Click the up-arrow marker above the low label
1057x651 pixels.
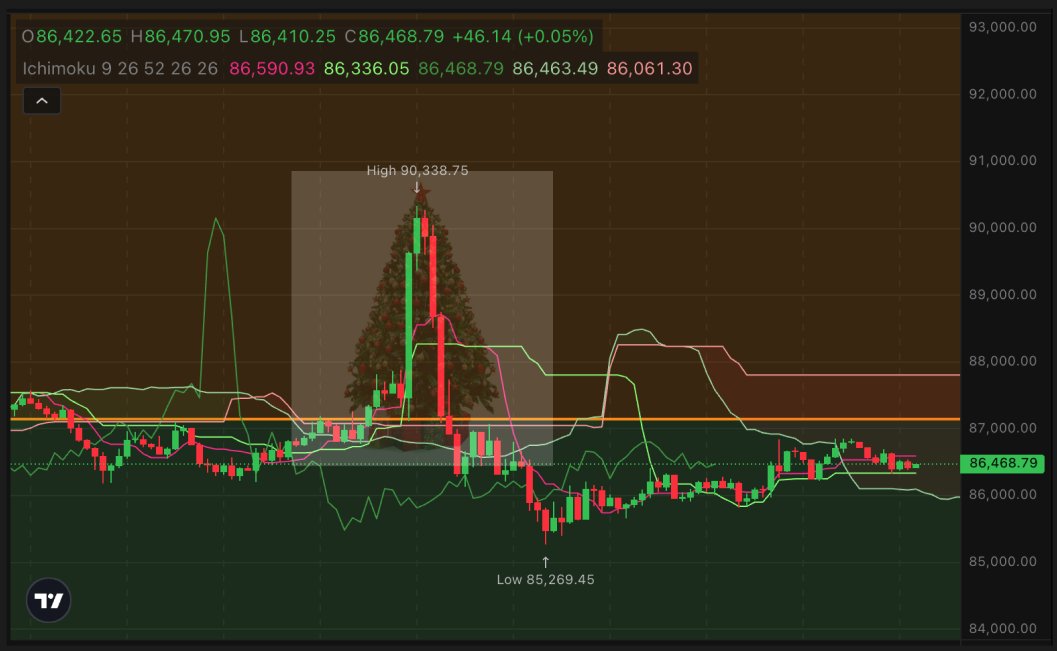coord(545,561)
